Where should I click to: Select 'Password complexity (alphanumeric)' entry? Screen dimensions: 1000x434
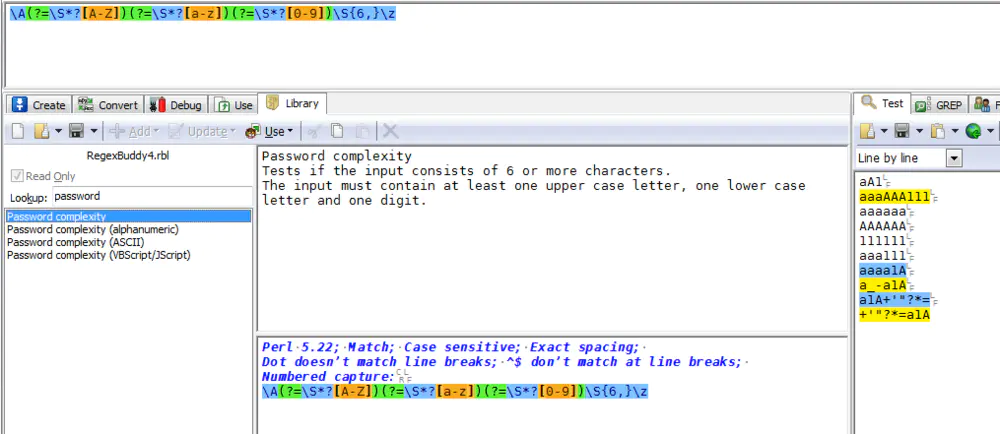[x=93, y=229]
